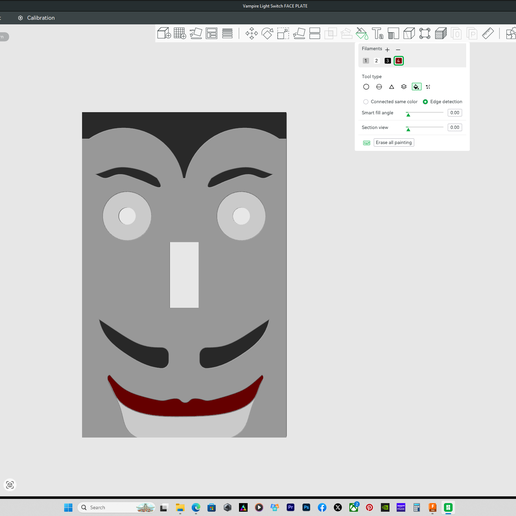Viewport: 516px width, 516px height.
Task: Select the Rotate tool icon
Action: point(267,33)
